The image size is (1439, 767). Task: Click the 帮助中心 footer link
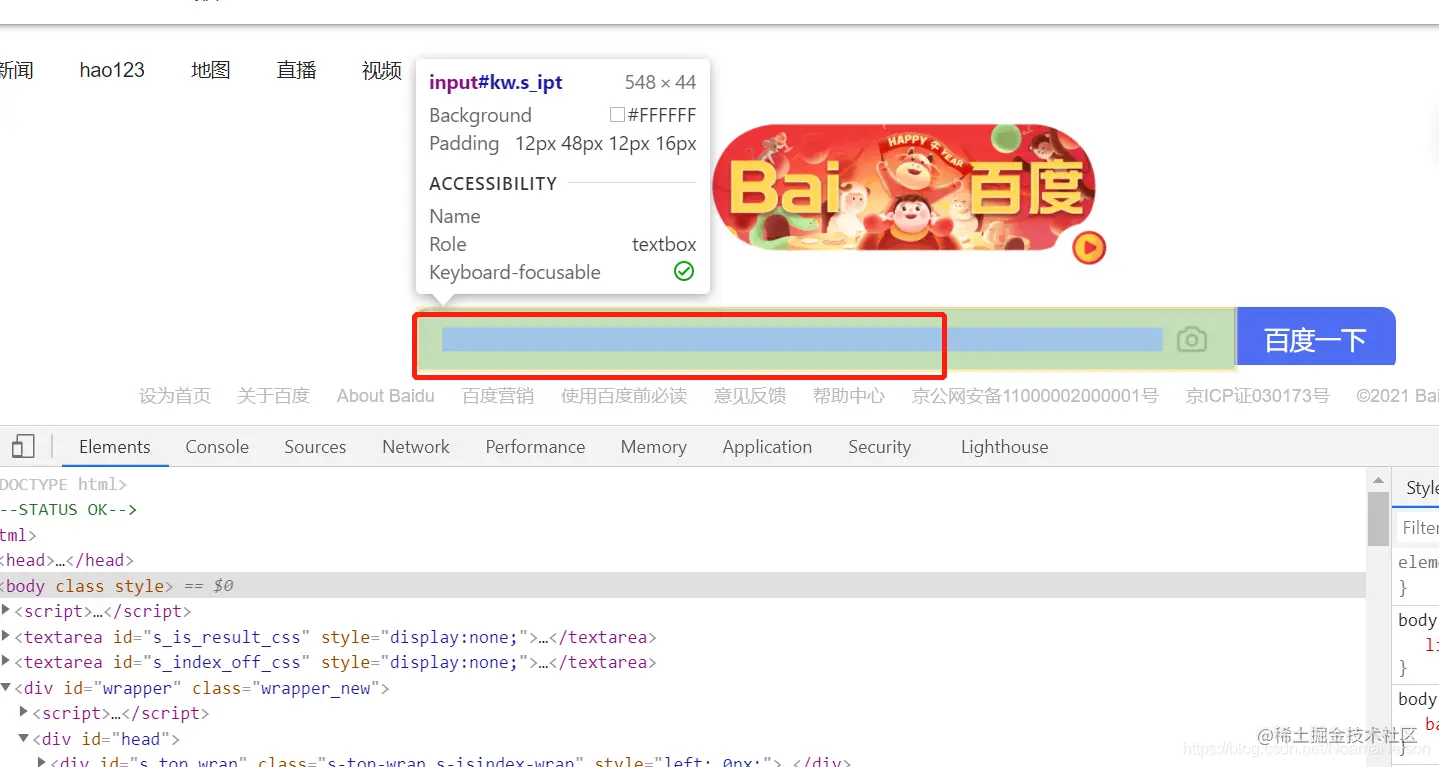click(x=849, y=396)
